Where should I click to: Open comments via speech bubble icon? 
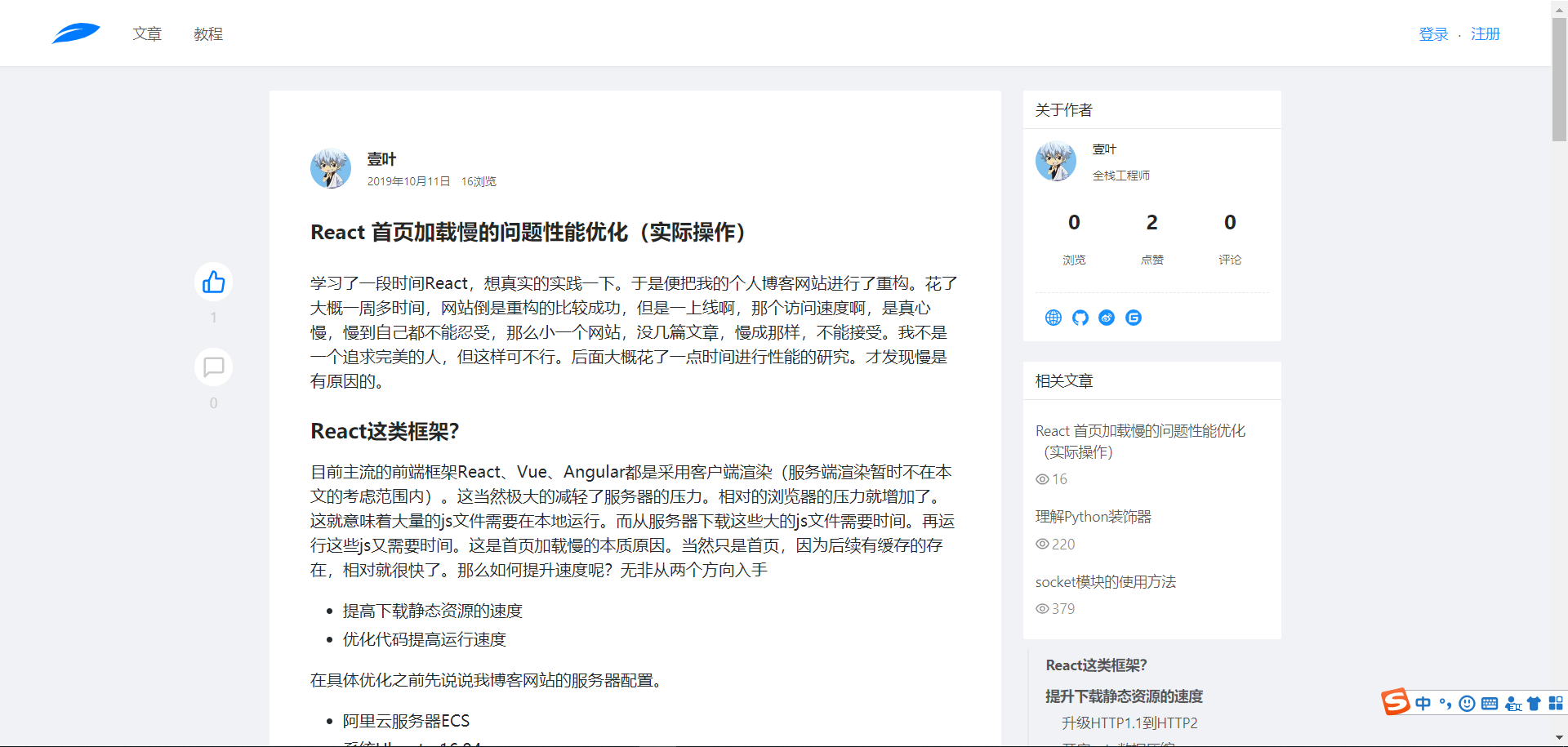[x=213, y=367]
